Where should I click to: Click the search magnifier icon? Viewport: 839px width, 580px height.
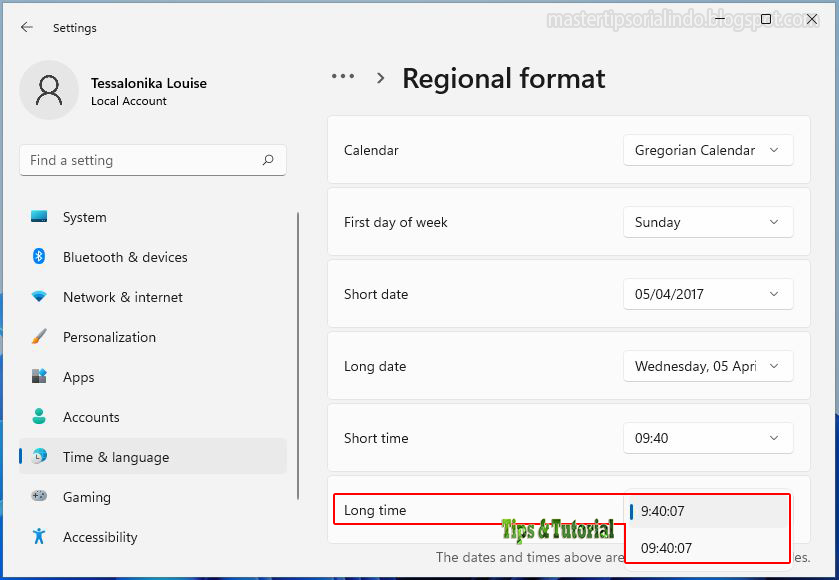(x=269, y=160)
